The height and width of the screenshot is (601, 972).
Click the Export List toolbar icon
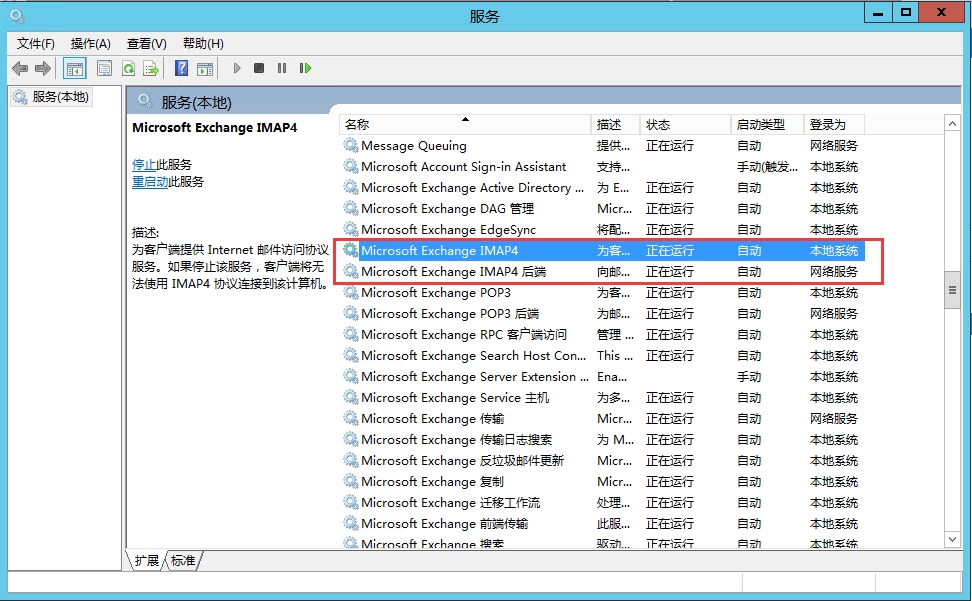click(x=151, y=68)
